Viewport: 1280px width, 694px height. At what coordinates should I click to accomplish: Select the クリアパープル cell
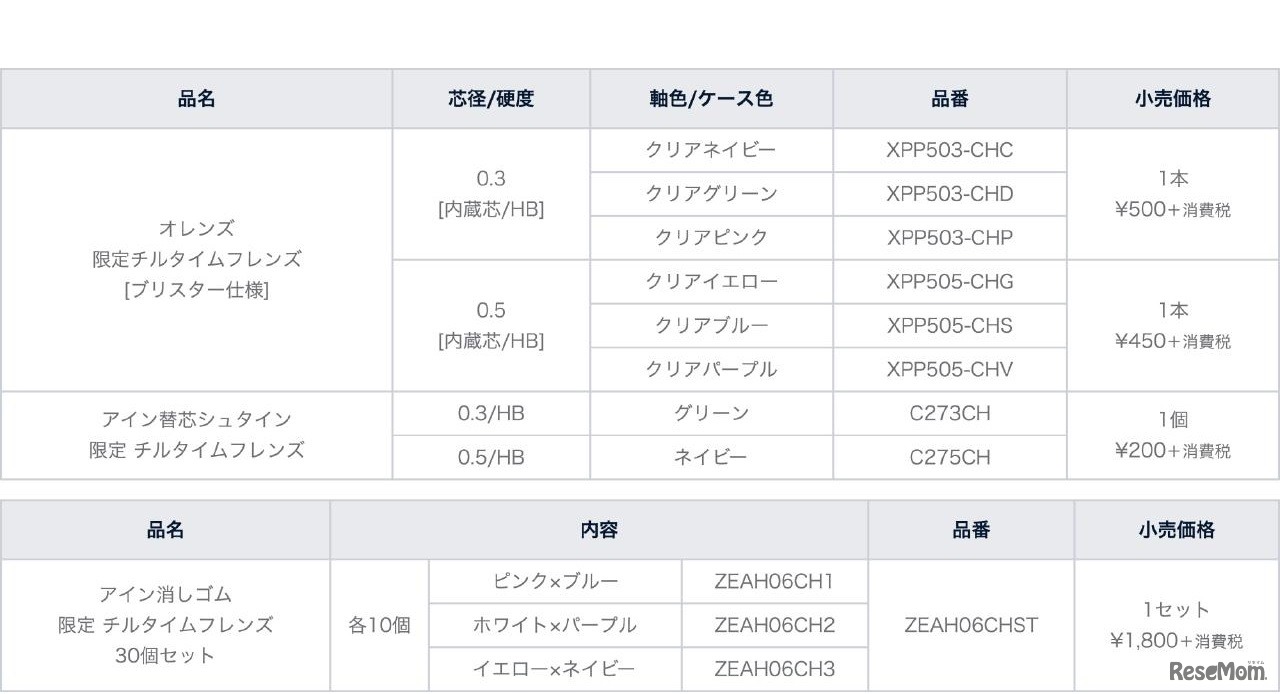tap(711, 369)
